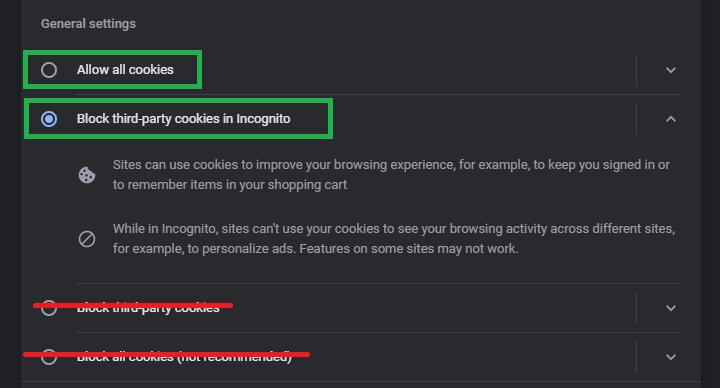Click the struck-through Block third-party cookies label
Screen dimensions: 720x388
click(148, 308)
